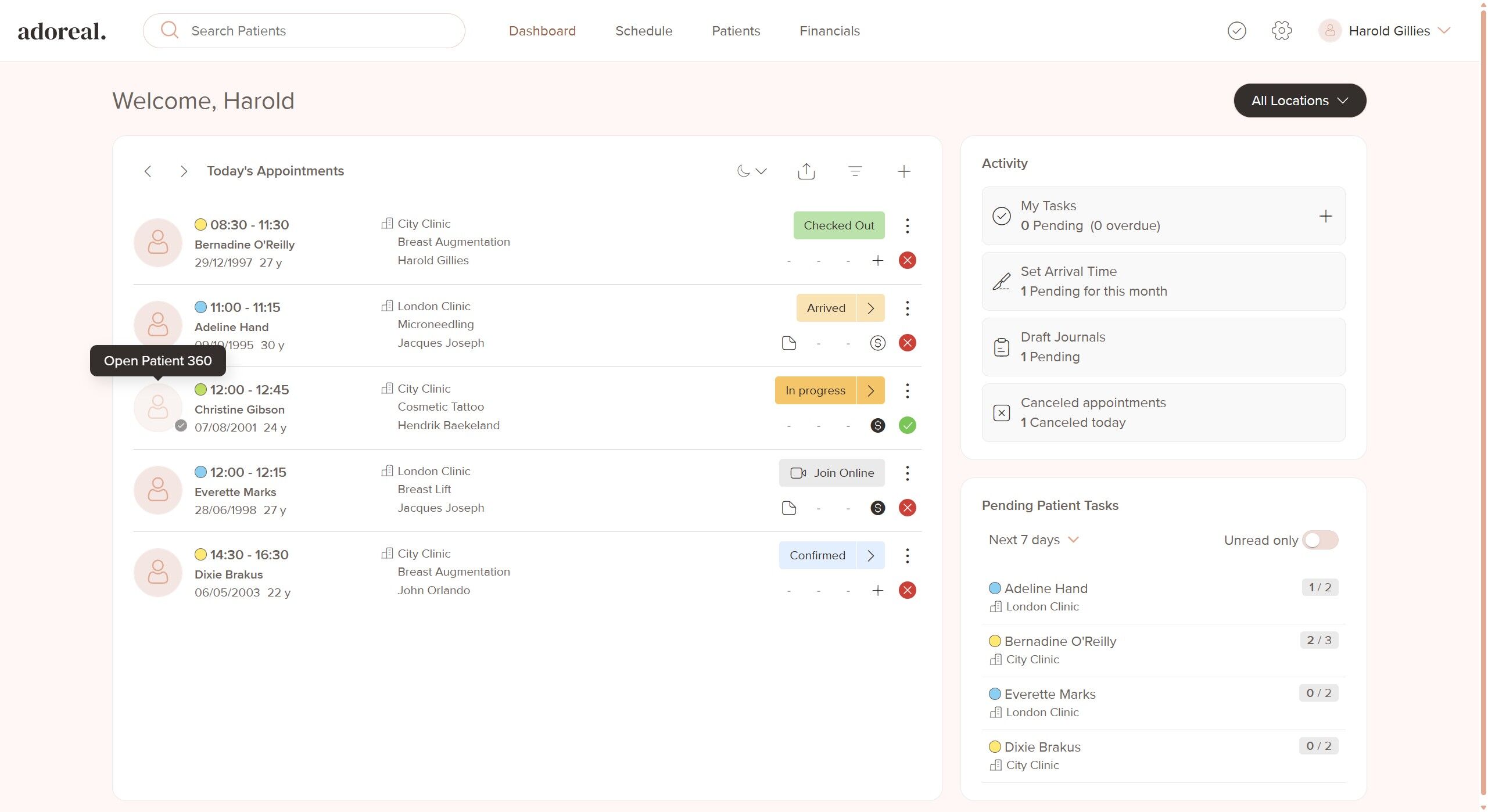Viewport: 1488px width, 812px height.
Task: Expand the Next 7 days dropdown
Action: 1034,540
